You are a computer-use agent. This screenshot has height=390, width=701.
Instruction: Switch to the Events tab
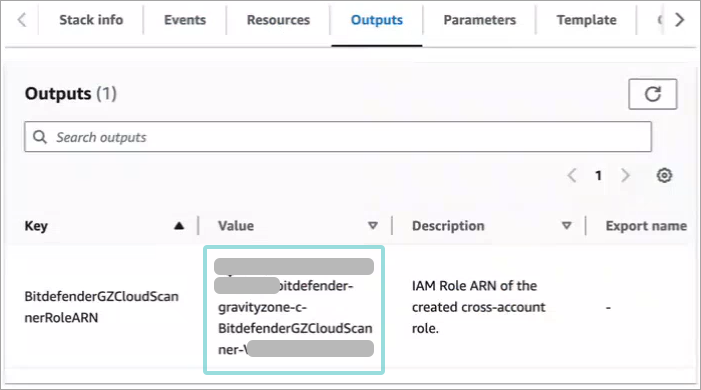coord(185,20)
